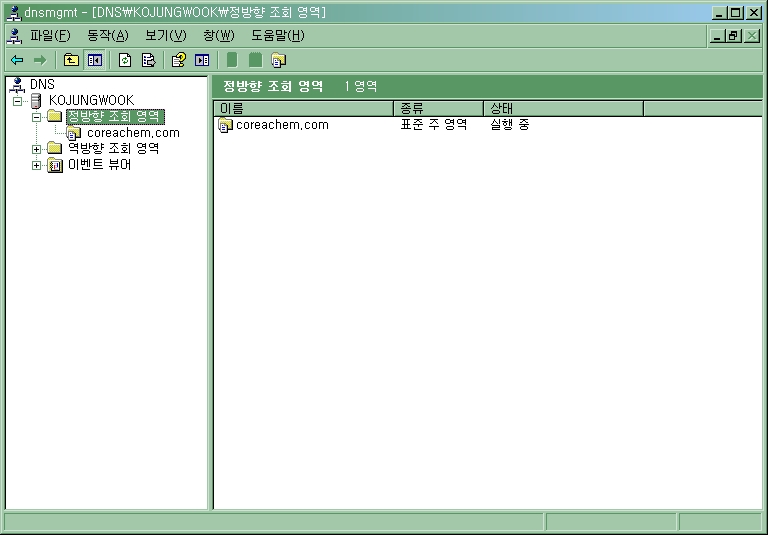Select 이벤트 뷰어 tree label
The width and height of the screenshot is (768, 535).
(x=99, y=165)
